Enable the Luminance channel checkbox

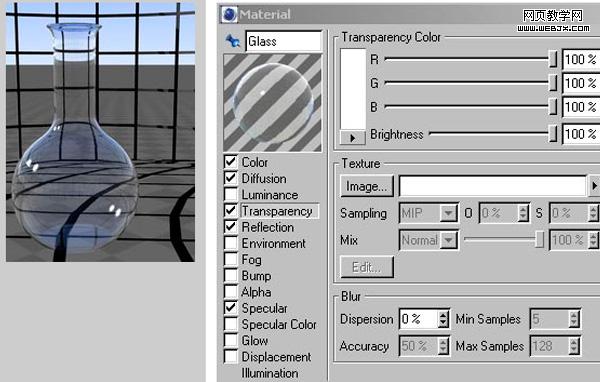[x=230, y=194]
